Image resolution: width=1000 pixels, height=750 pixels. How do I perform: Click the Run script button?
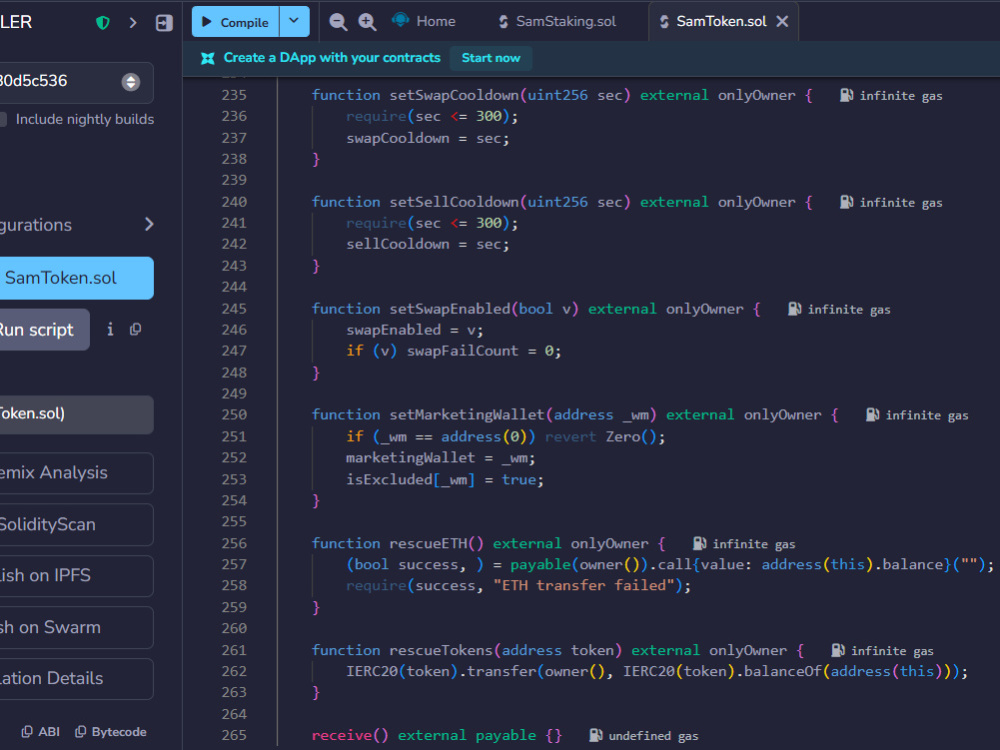[x=43, y=330]
